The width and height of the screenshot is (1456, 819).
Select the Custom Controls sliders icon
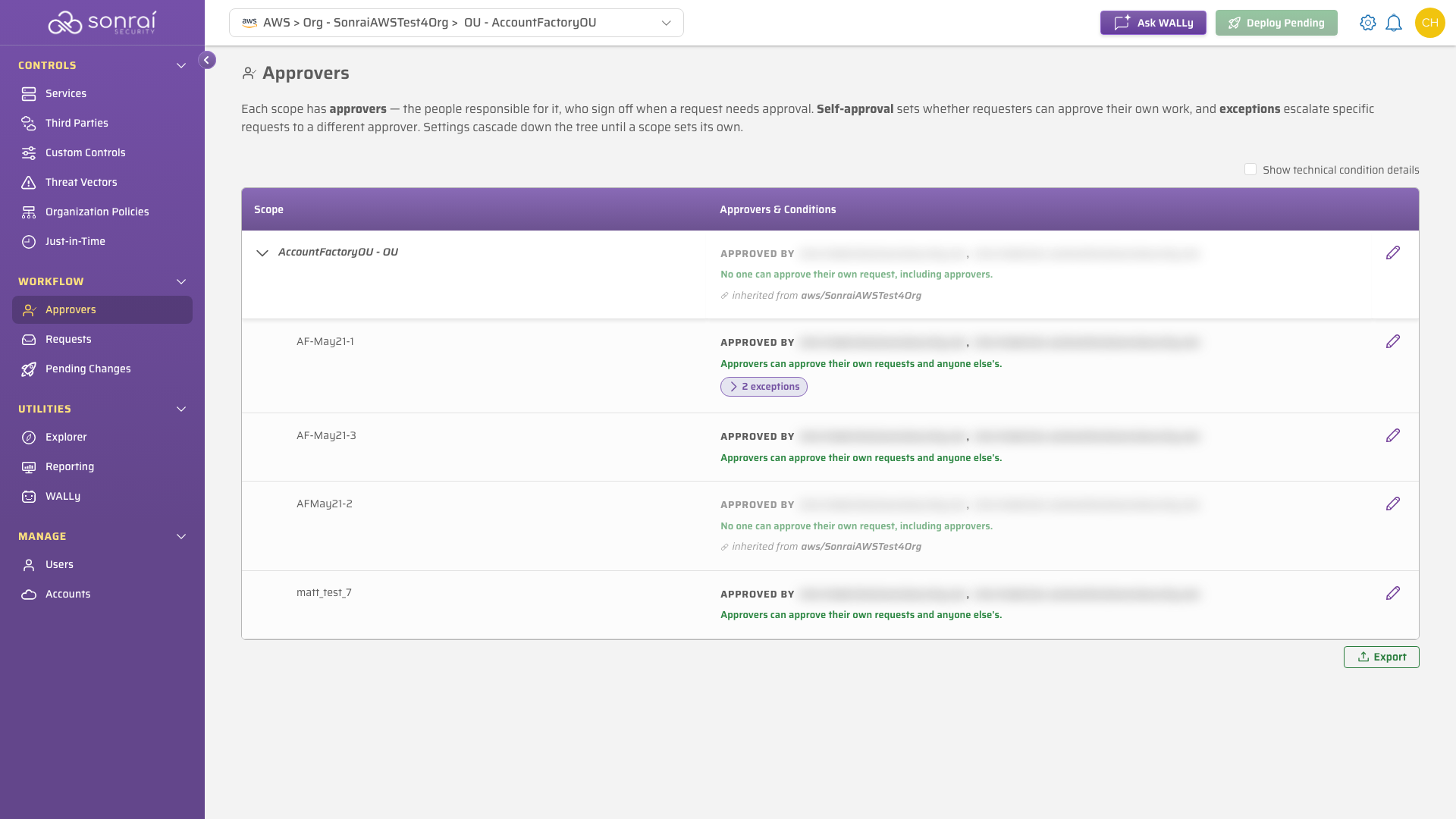pyautogui.click(x=29, y=152)
